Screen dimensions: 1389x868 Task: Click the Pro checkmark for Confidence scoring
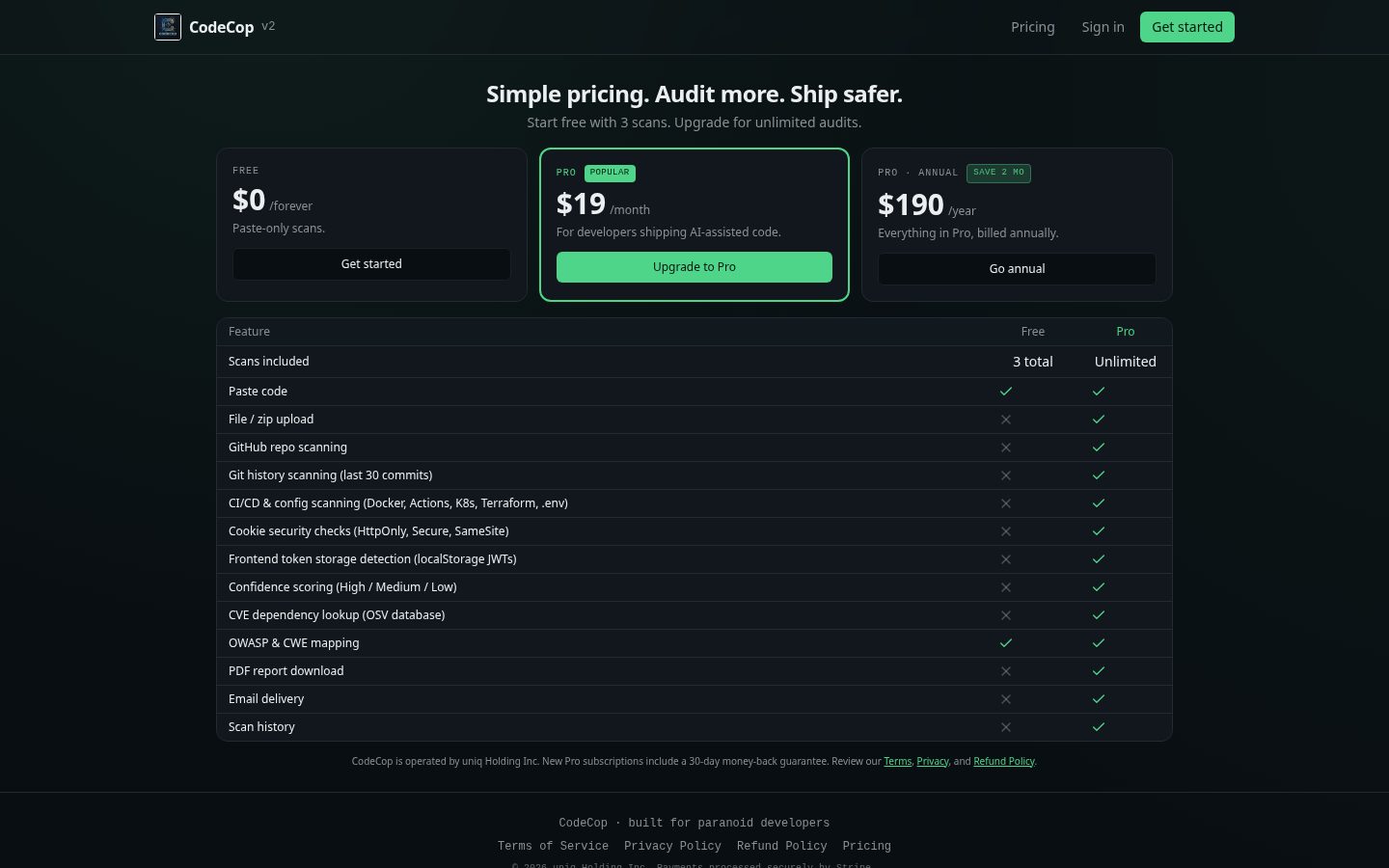point(1099,587)
